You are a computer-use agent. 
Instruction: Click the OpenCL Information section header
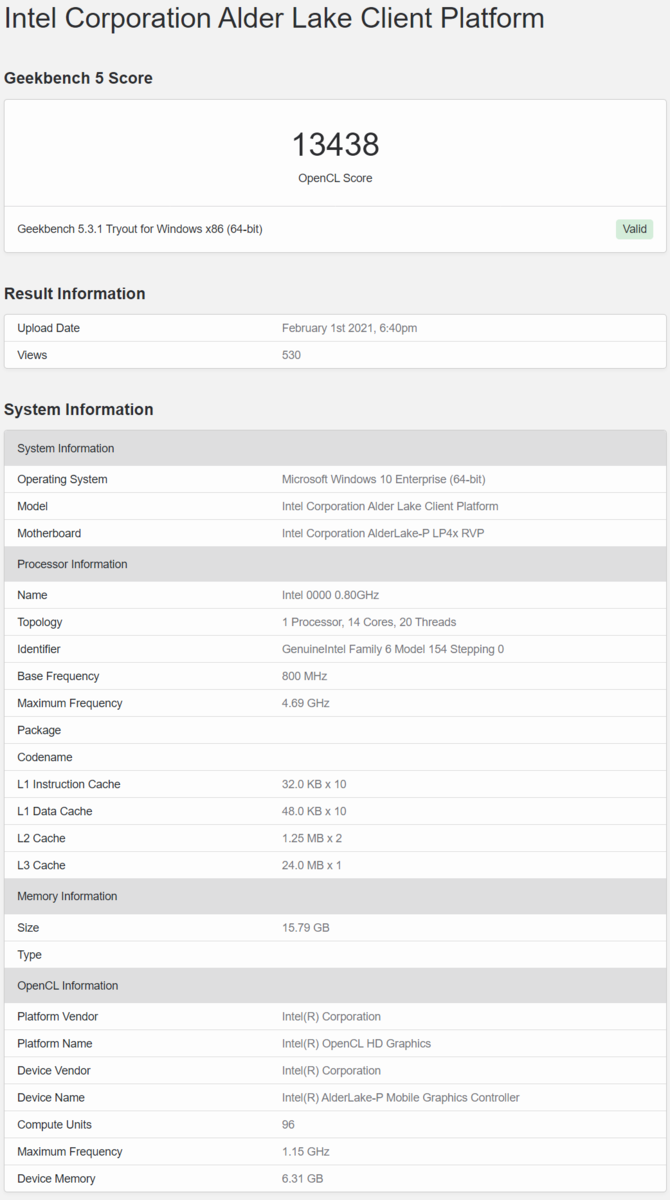(x=335, y=985)
